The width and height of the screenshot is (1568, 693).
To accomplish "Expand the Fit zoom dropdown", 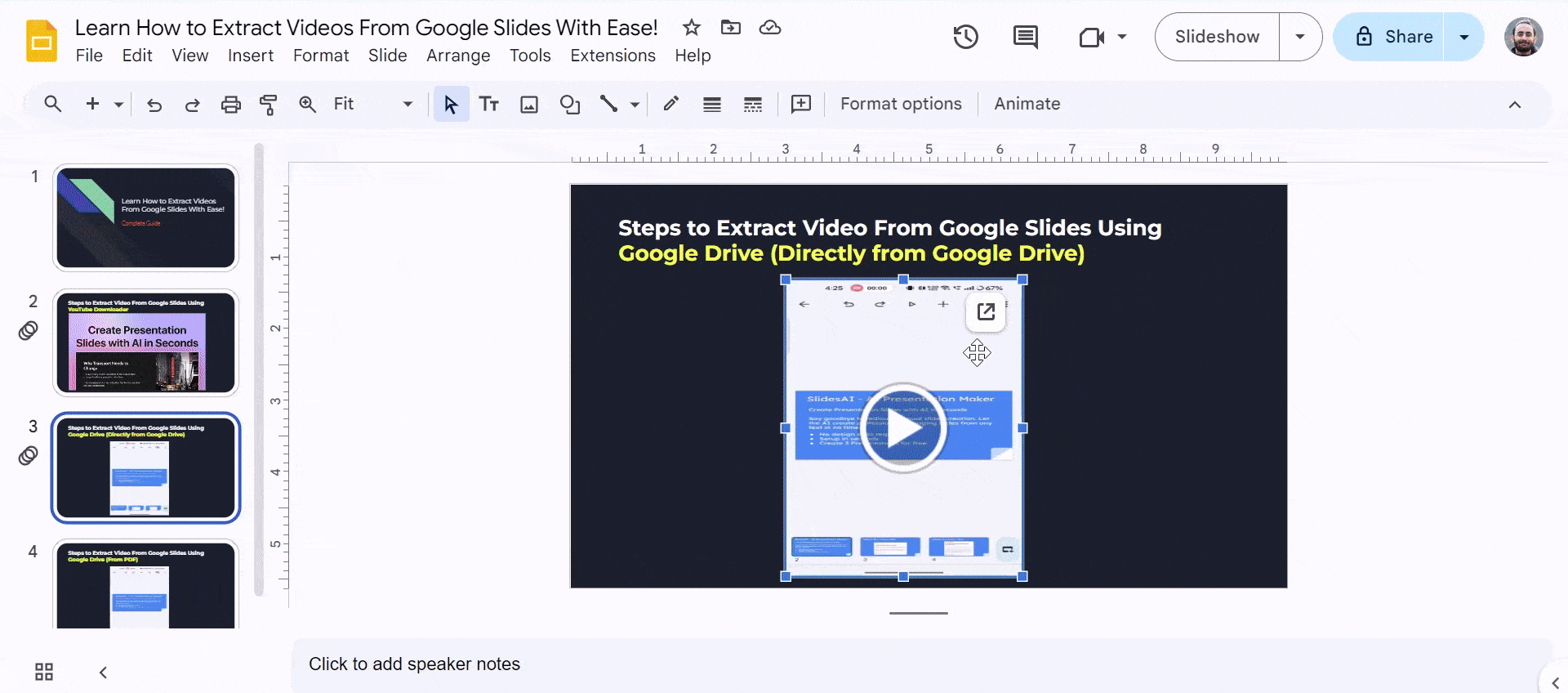I will pos(408,105).
